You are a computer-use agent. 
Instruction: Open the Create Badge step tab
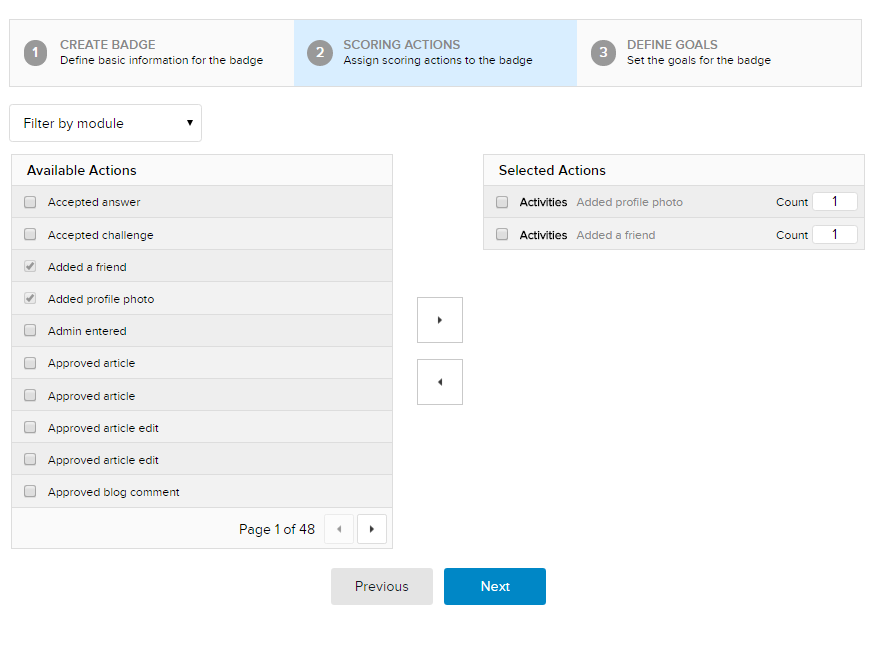pyautogui.click(x=152, y=53)
